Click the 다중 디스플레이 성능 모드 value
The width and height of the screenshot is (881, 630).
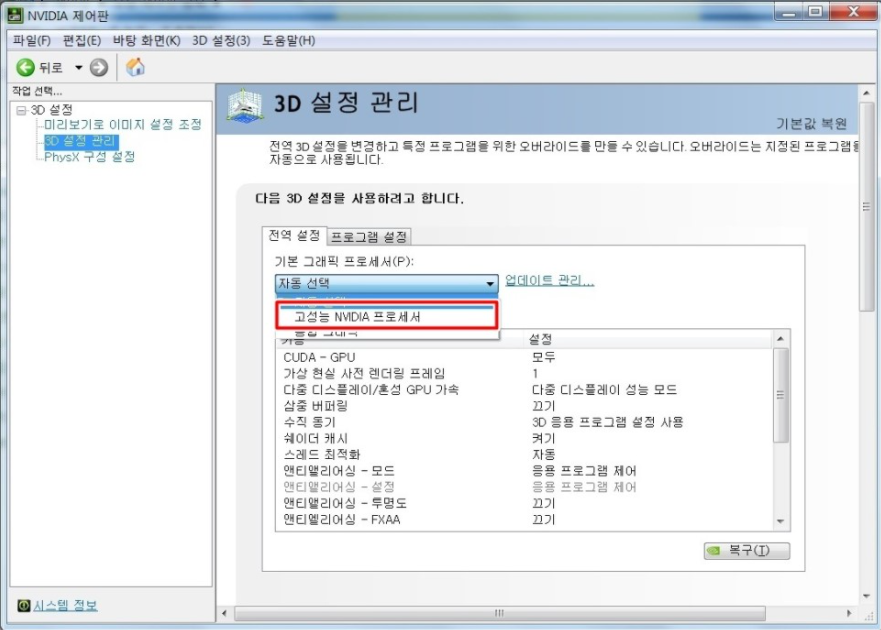point(605,389)
